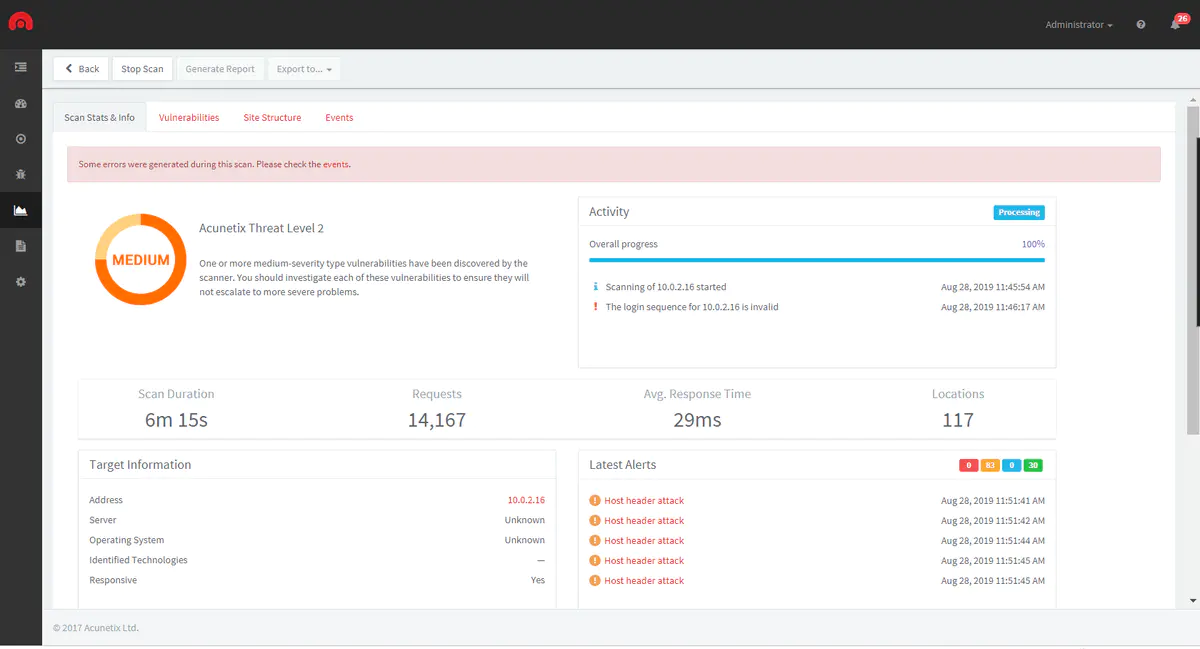
Task: Open the Targets bullseye icon in sidebar
Action: pyautogui.click(x=21, y=139)
